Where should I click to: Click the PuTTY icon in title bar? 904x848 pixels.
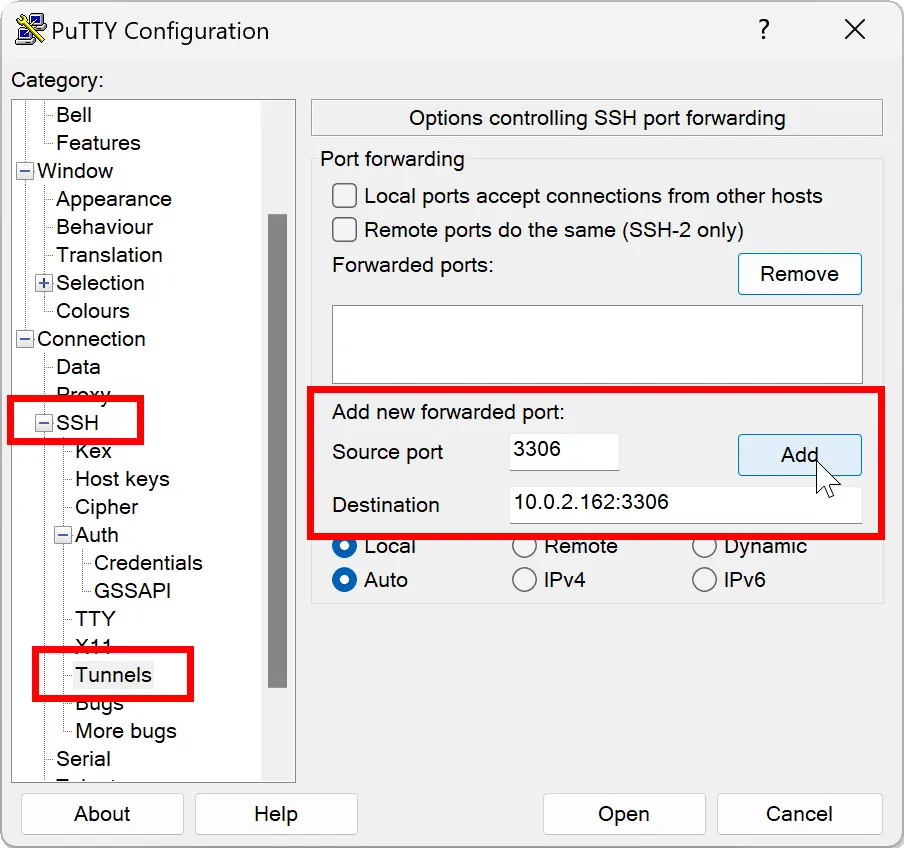click(30, 30)
